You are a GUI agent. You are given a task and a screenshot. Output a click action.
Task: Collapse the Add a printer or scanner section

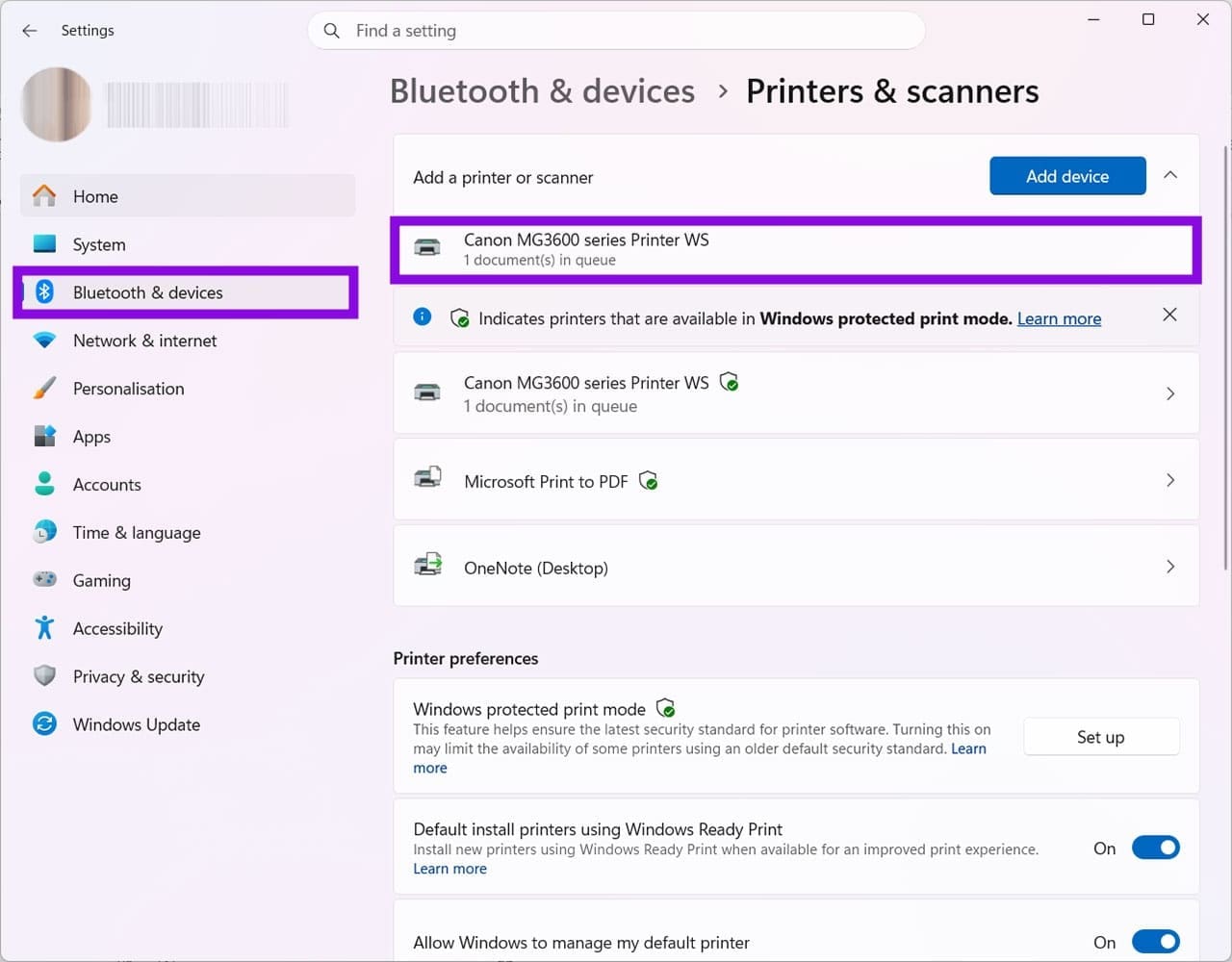[1170, 175]
